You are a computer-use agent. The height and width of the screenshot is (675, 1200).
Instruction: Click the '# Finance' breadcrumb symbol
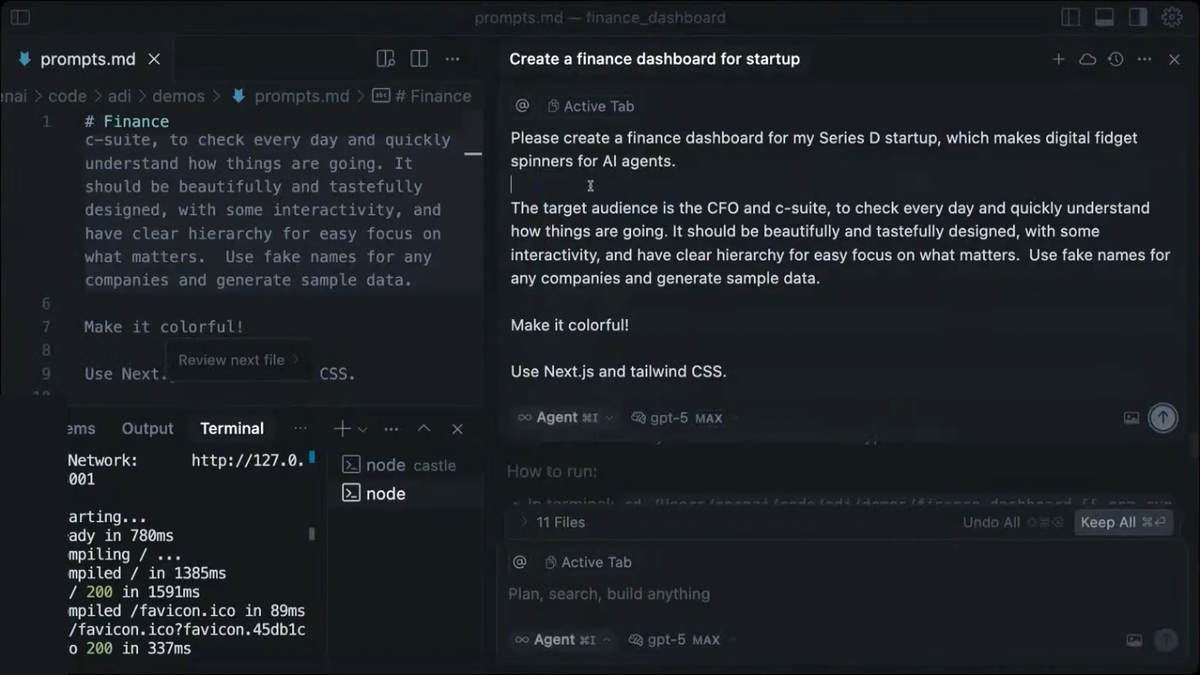422,96
